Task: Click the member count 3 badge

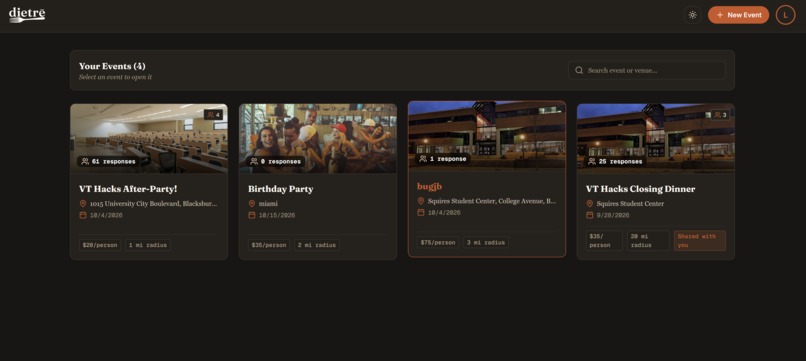Action: [720, 115]
